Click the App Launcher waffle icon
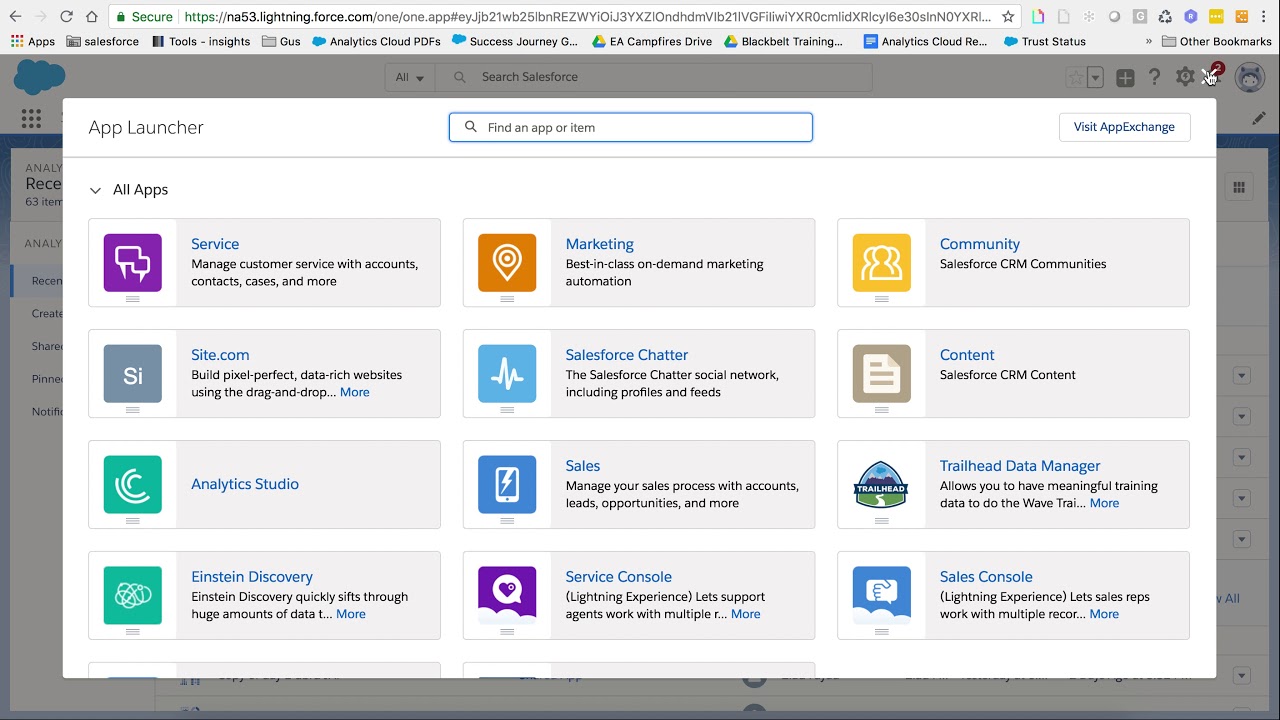The image size is (1280, 720). click(31, 118)
